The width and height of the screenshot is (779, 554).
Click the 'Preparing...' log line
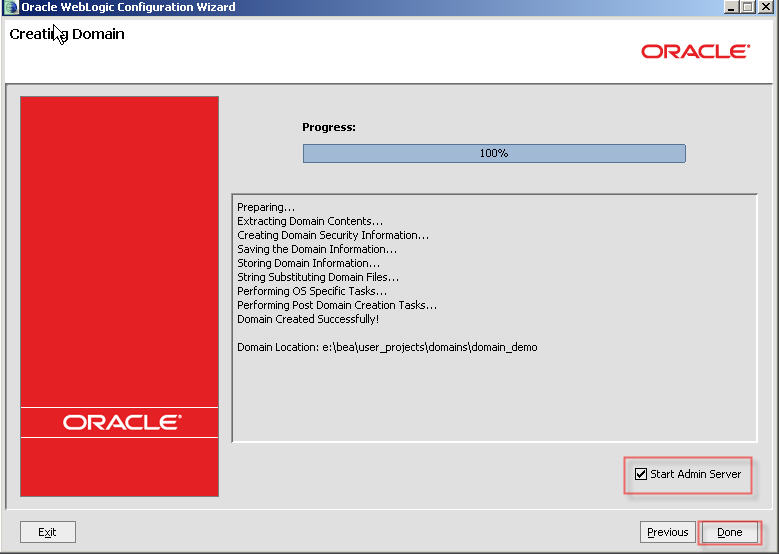(x=266, y=207)
